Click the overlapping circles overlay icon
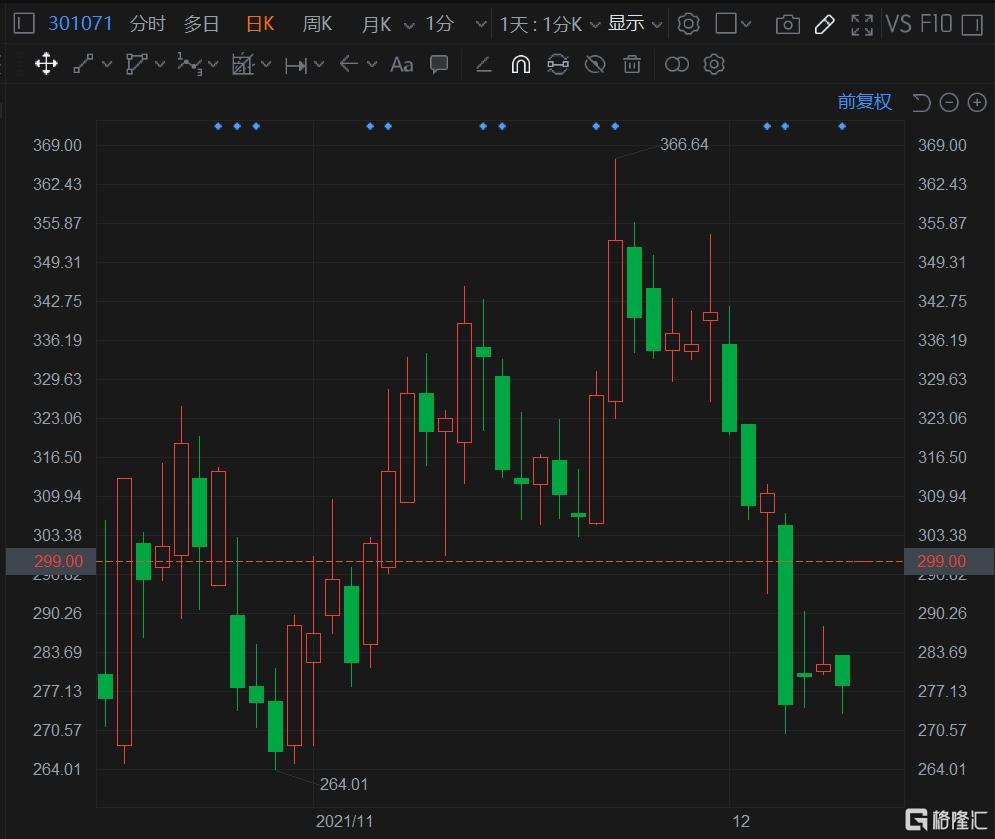Image resolution: width=995 pixels, height=839 pixels. pyautogui.click(x=676, y=64)
